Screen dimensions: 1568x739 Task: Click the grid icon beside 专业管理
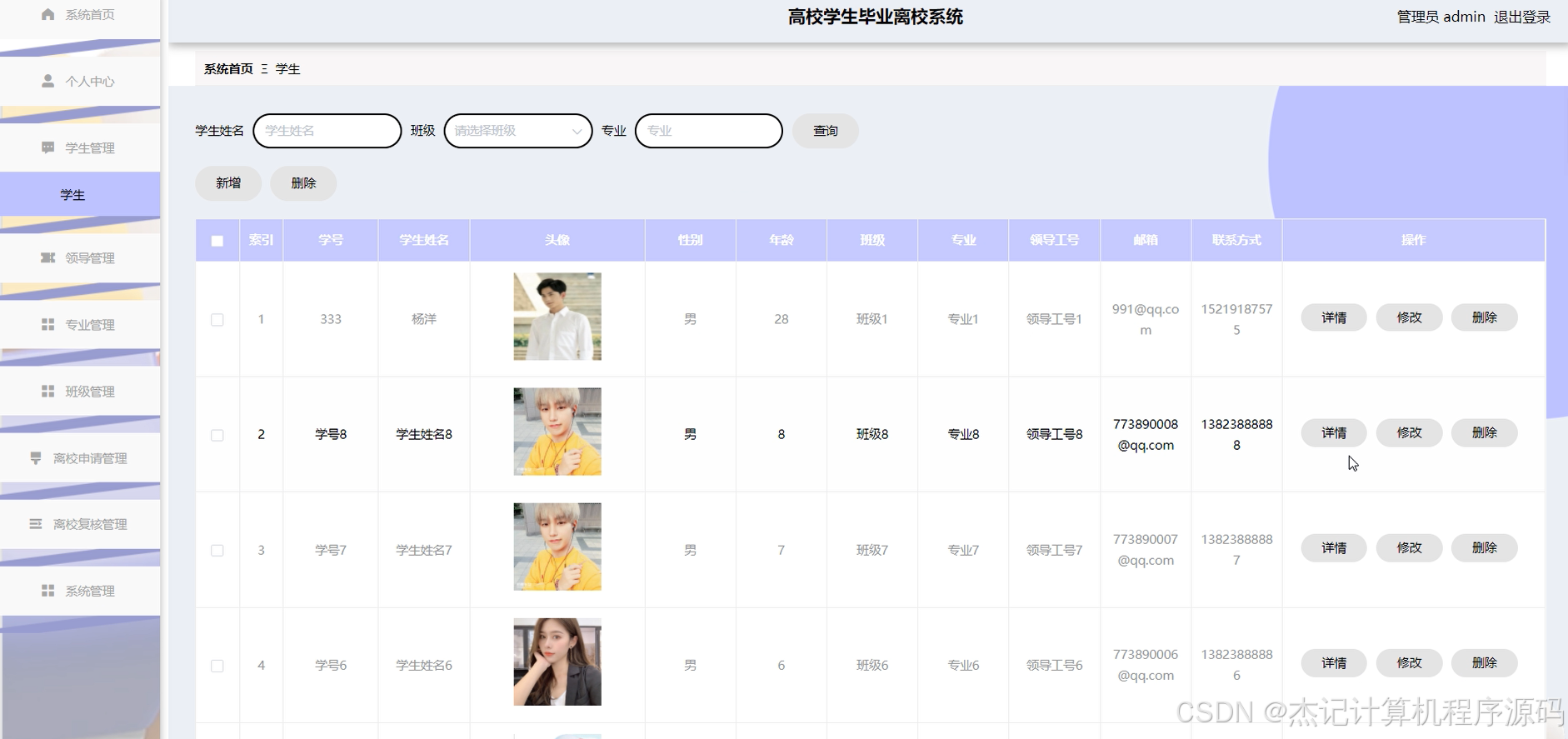coord(48,324)
